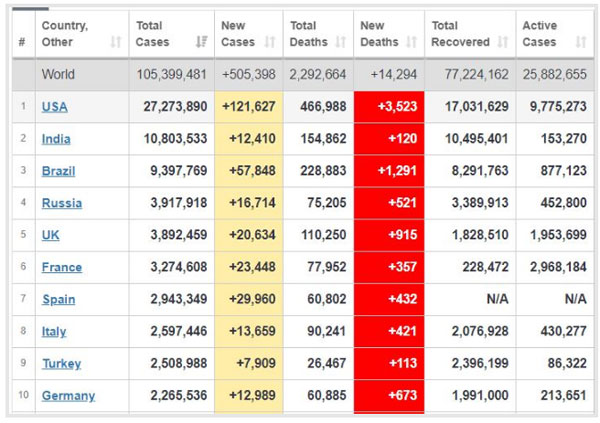Click Total Recovered sort arrows icon
Image resolution: width=600 pixels, height=423 pixels.
pos(502,42)
